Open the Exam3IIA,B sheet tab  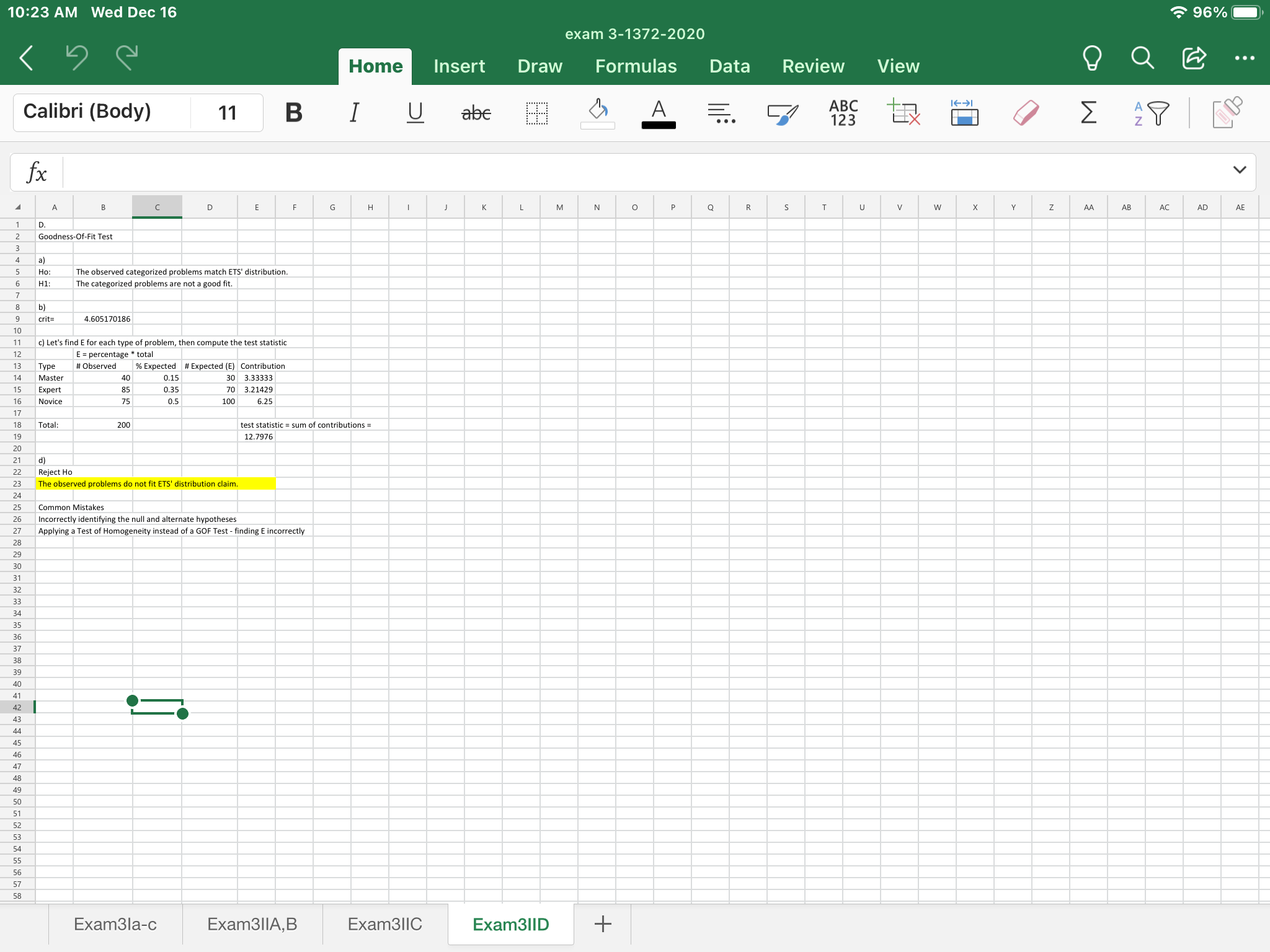point(252,924)
